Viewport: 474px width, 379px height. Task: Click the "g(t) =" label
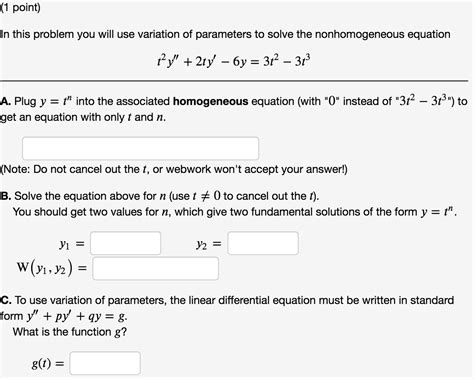(x=48, y=363)
